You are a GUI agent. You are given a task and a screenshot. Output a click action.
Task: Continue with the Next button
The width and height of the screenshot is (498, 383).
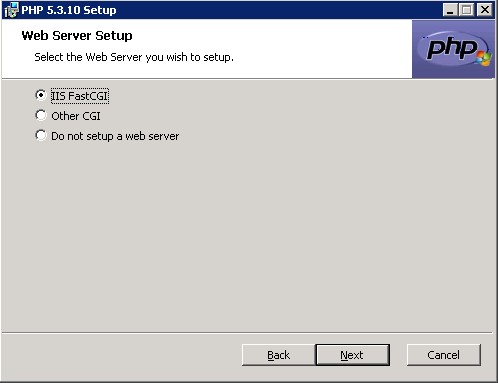coord(352,355)
